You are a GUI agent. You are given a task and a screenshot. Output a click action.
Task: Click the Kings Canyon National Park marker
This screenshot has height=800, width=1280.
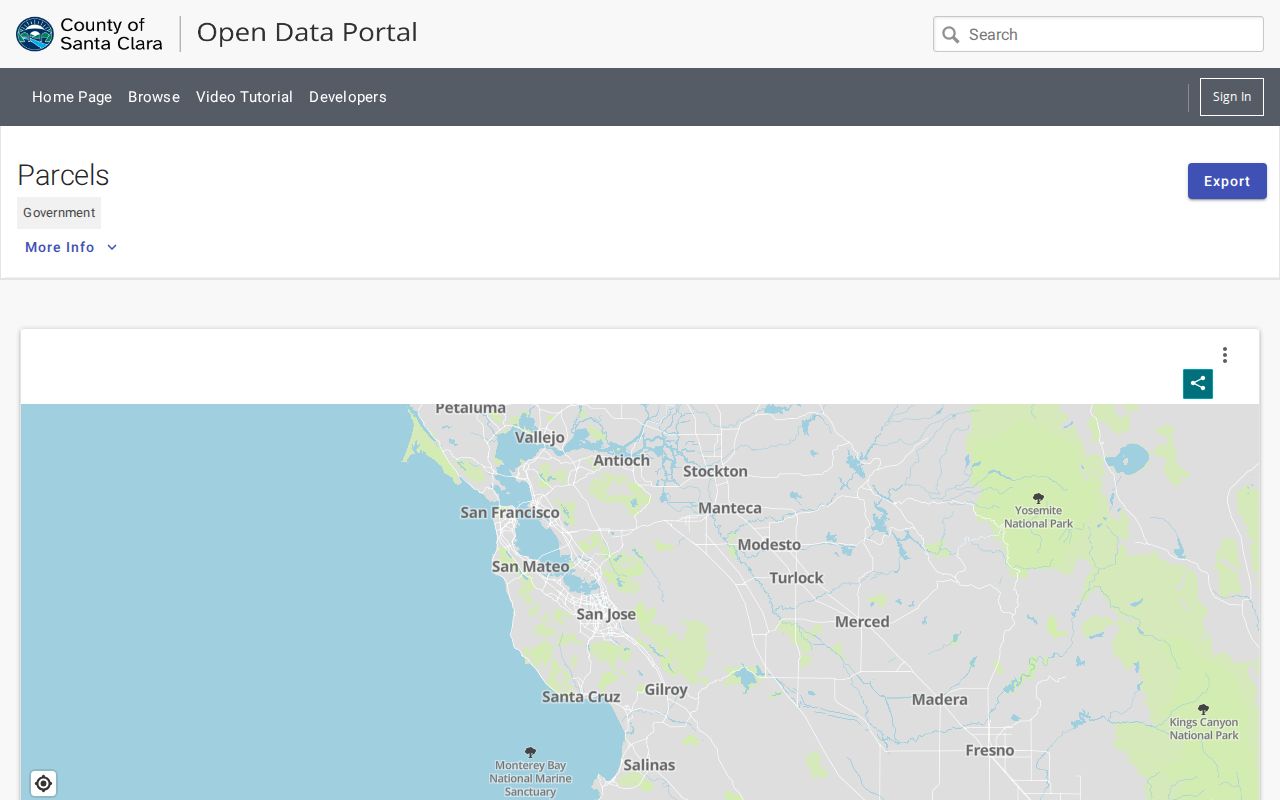pos(1204,709)
